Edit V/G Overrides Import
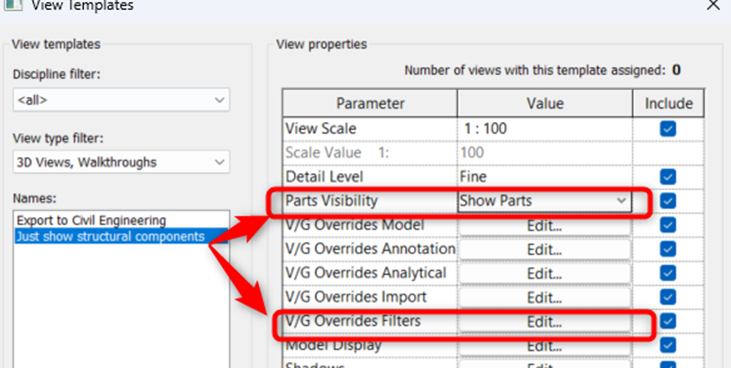This screenshot has width=731, height=368. 545,297
